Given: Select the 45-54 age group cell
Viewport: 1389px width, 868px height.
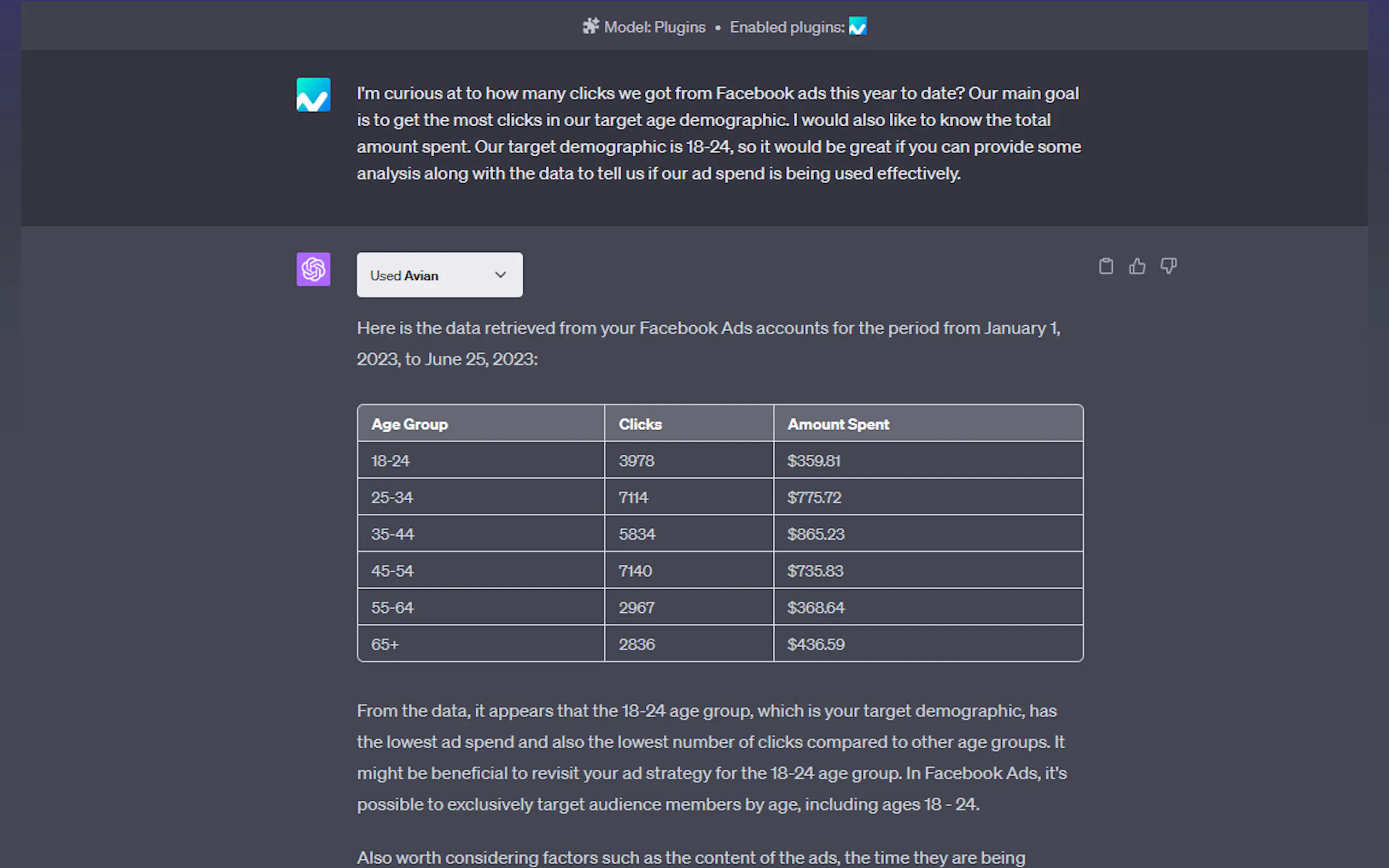Looking at the screenshot, I should click(x=392, y=571).
